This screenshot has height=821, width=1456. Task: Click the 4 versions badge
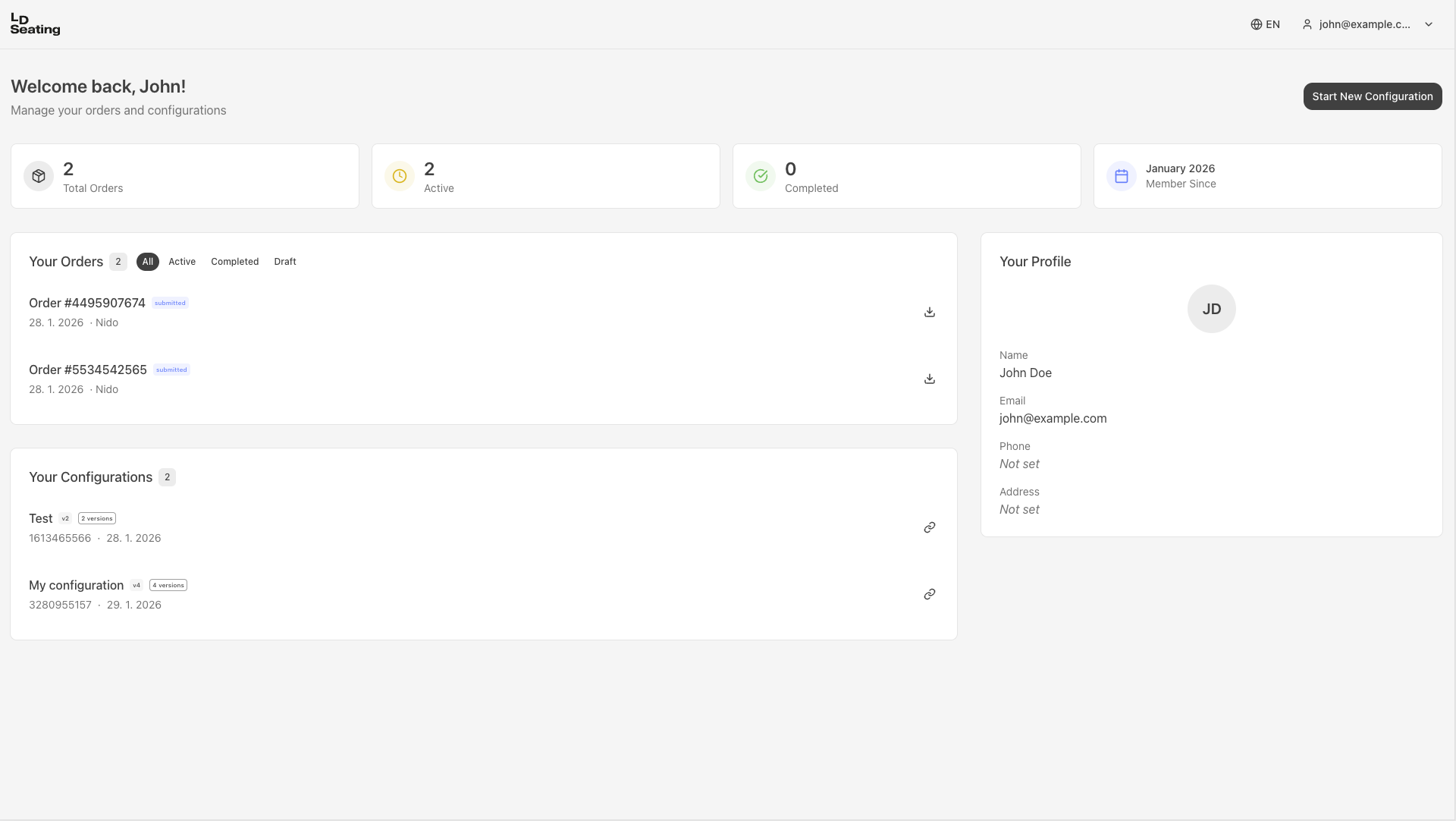click(168, 585)
